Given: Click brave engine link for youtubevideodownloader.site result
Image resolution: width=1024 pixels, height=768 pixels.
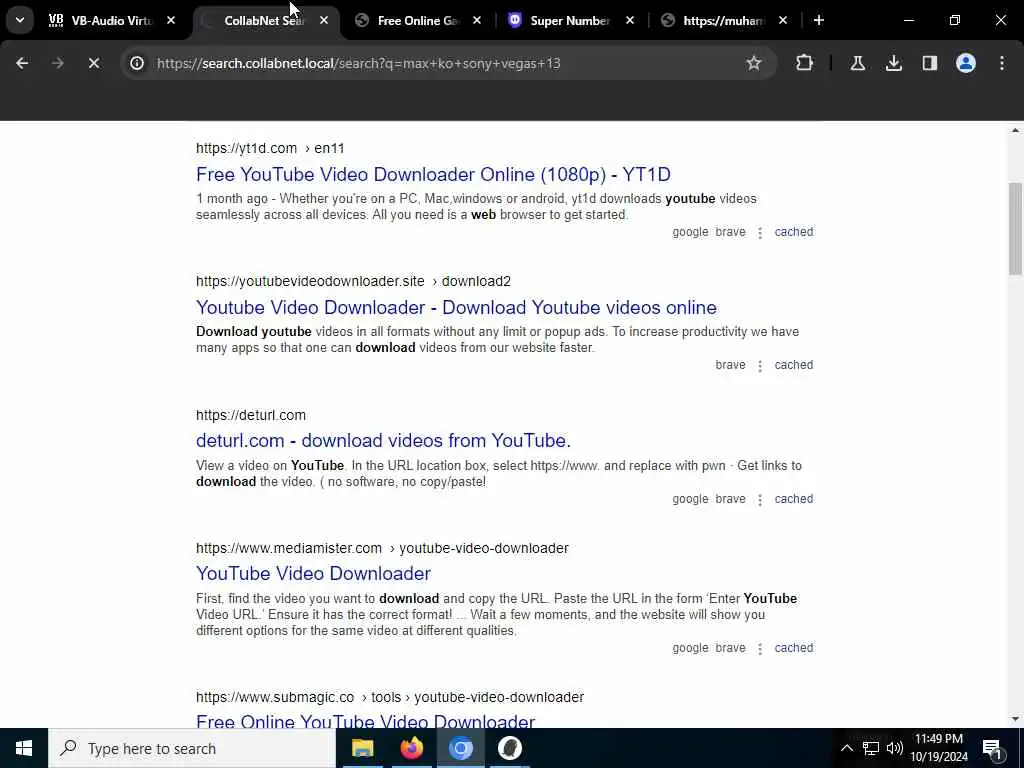Looking at the screenshot, I should click(730, 365).
